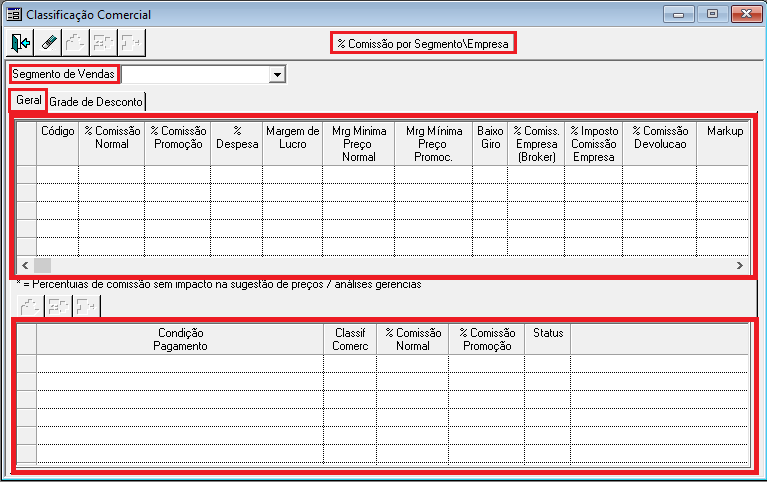Click % Comiss. Empresa (Broker) header

click(x=536, y=144)
